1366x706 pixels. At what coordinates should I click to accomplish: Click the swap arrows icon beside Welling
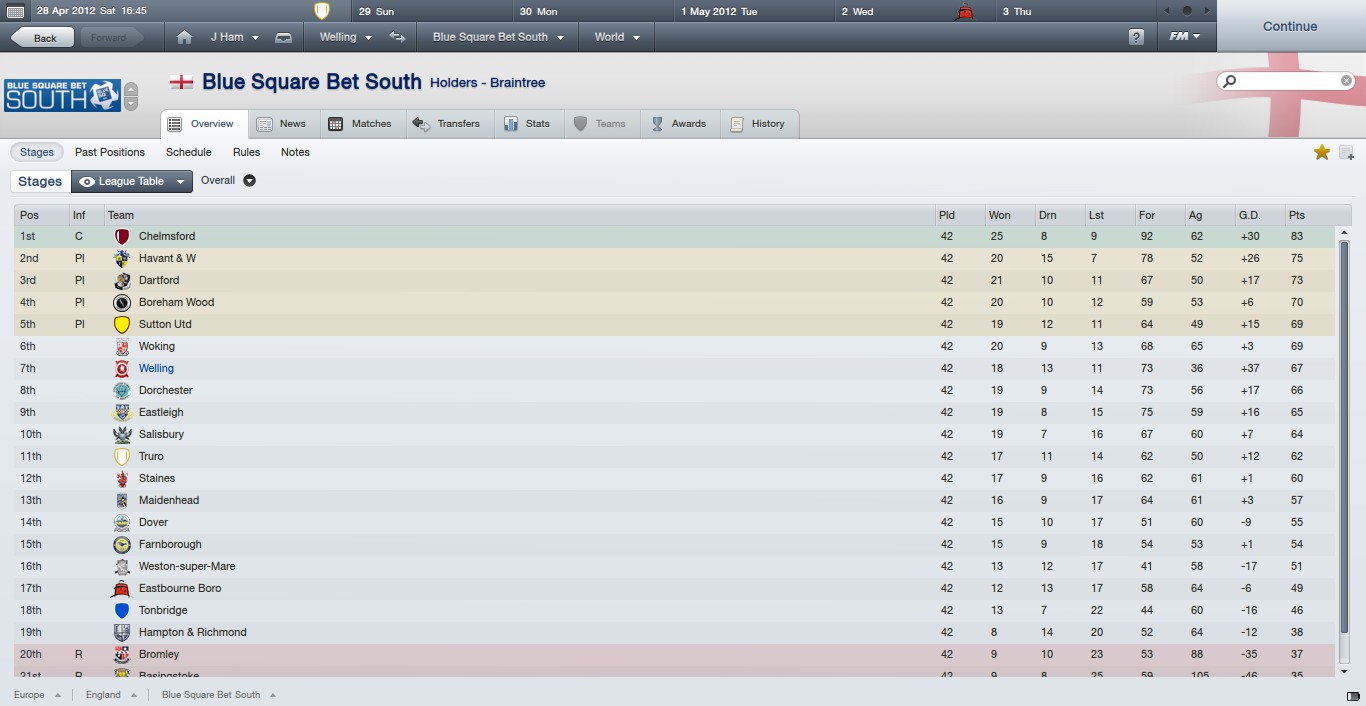[398, 37]
